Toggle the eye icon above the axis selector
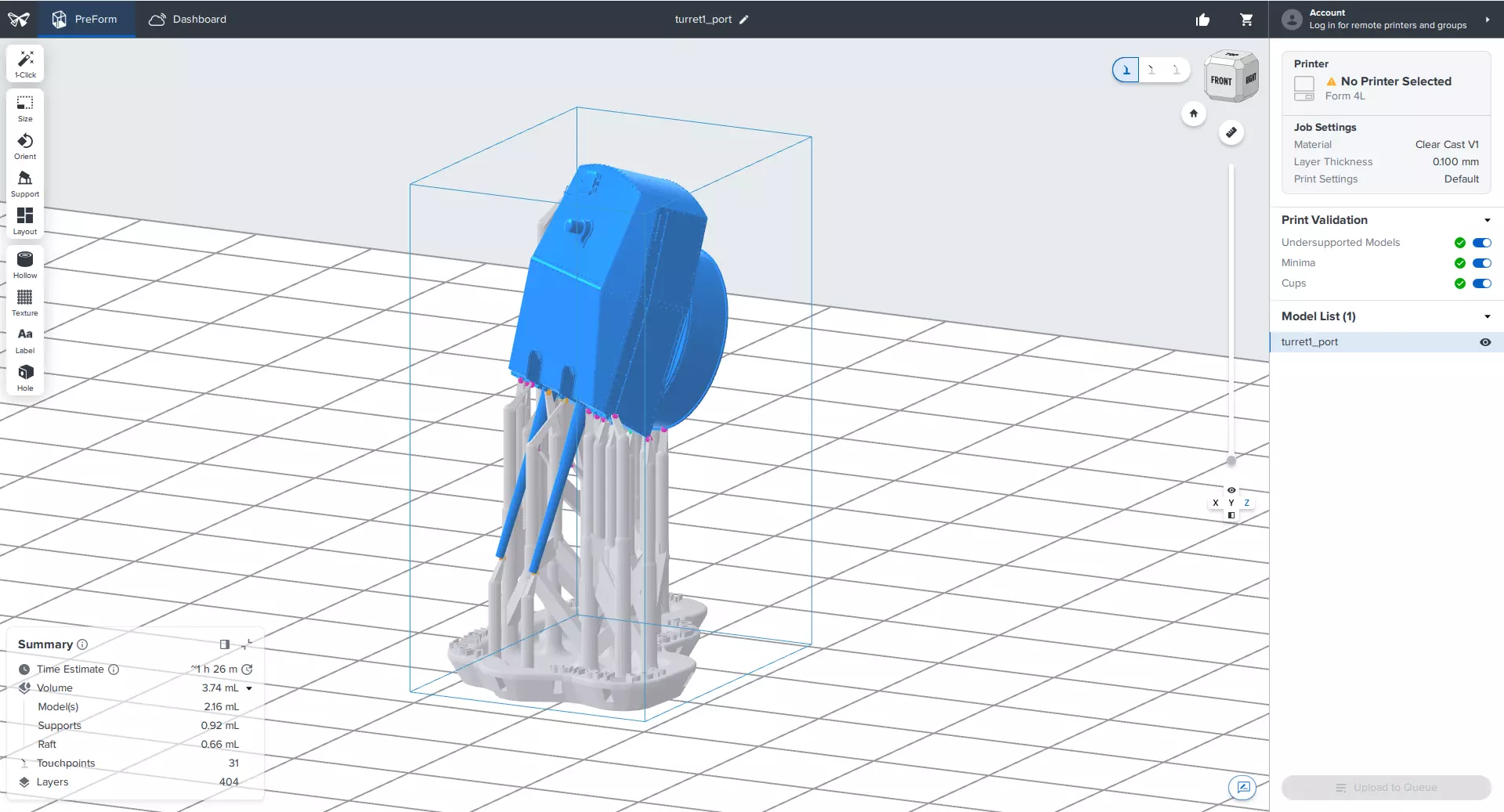Viewport: 1504px width, 812px height. (1231, 490)
